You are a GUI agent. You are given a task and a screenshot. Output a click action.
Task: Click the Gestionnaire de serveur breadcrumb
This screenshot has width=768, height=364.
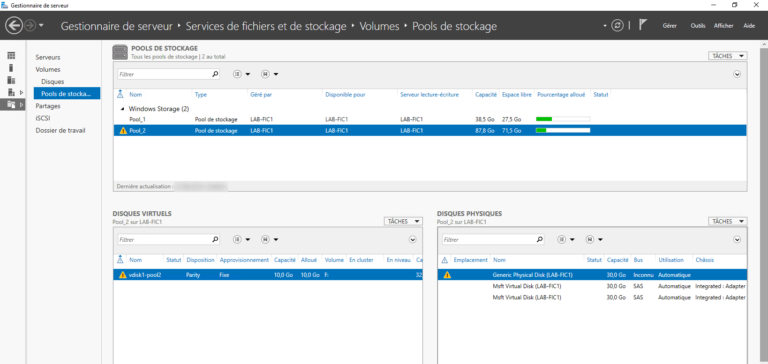coord(117,26)
